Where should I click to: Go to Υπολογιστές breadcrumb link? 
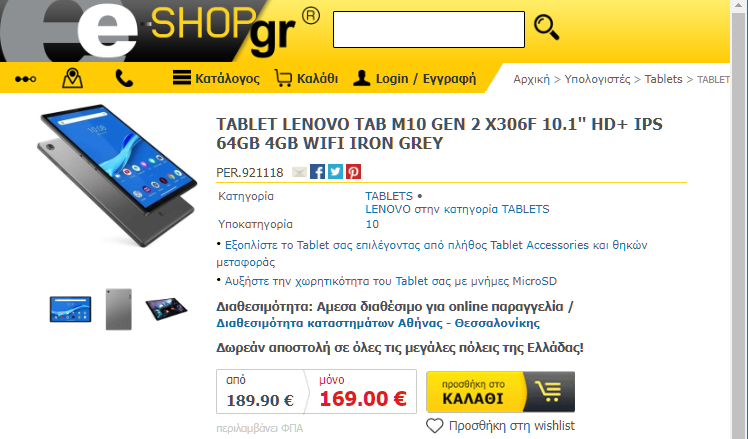pyautogui.click(x=597, y=79)
